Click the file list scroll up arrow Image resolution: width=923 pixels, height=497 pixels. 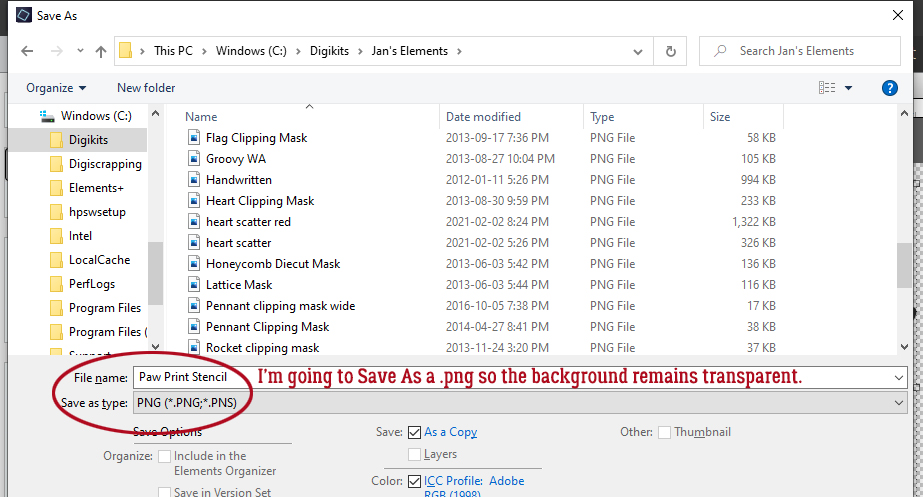pyautogui.click(x=904, y=113)
